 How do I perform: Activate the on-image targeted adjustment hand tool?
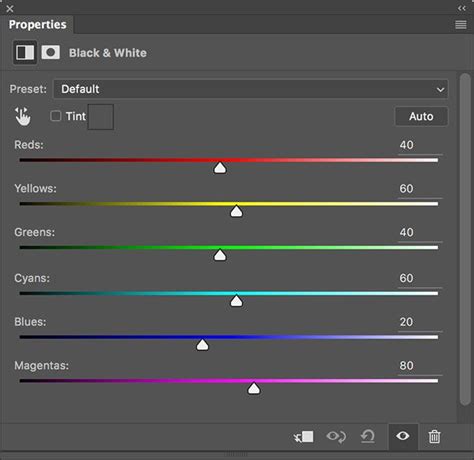22,116
